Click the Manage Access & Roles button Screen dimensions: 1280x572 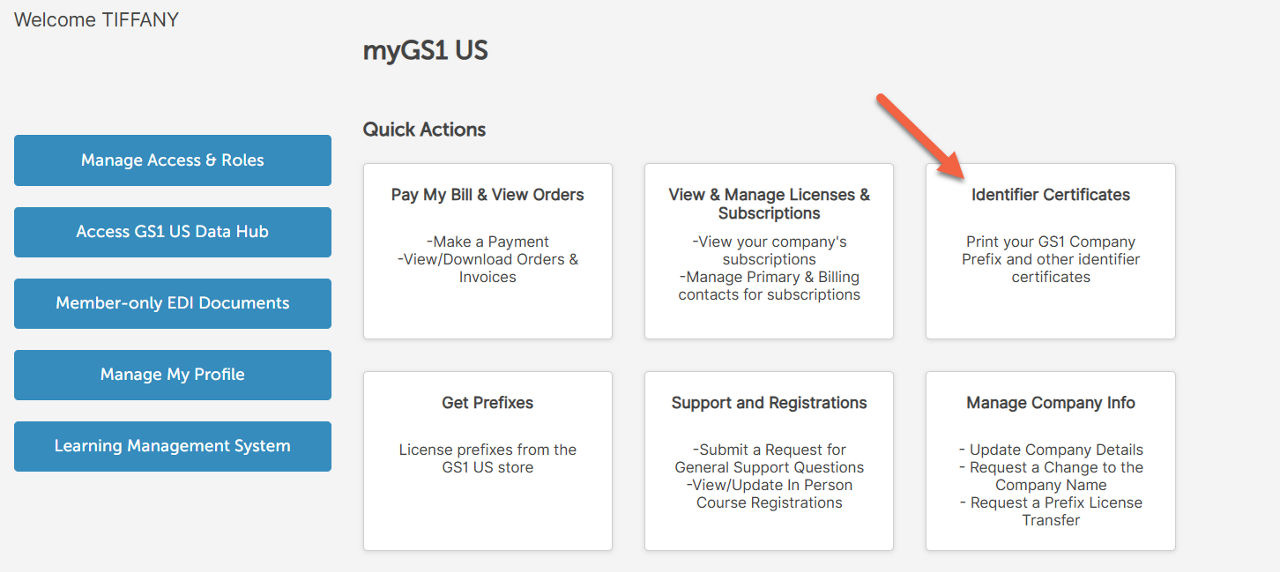coord(172,160)
